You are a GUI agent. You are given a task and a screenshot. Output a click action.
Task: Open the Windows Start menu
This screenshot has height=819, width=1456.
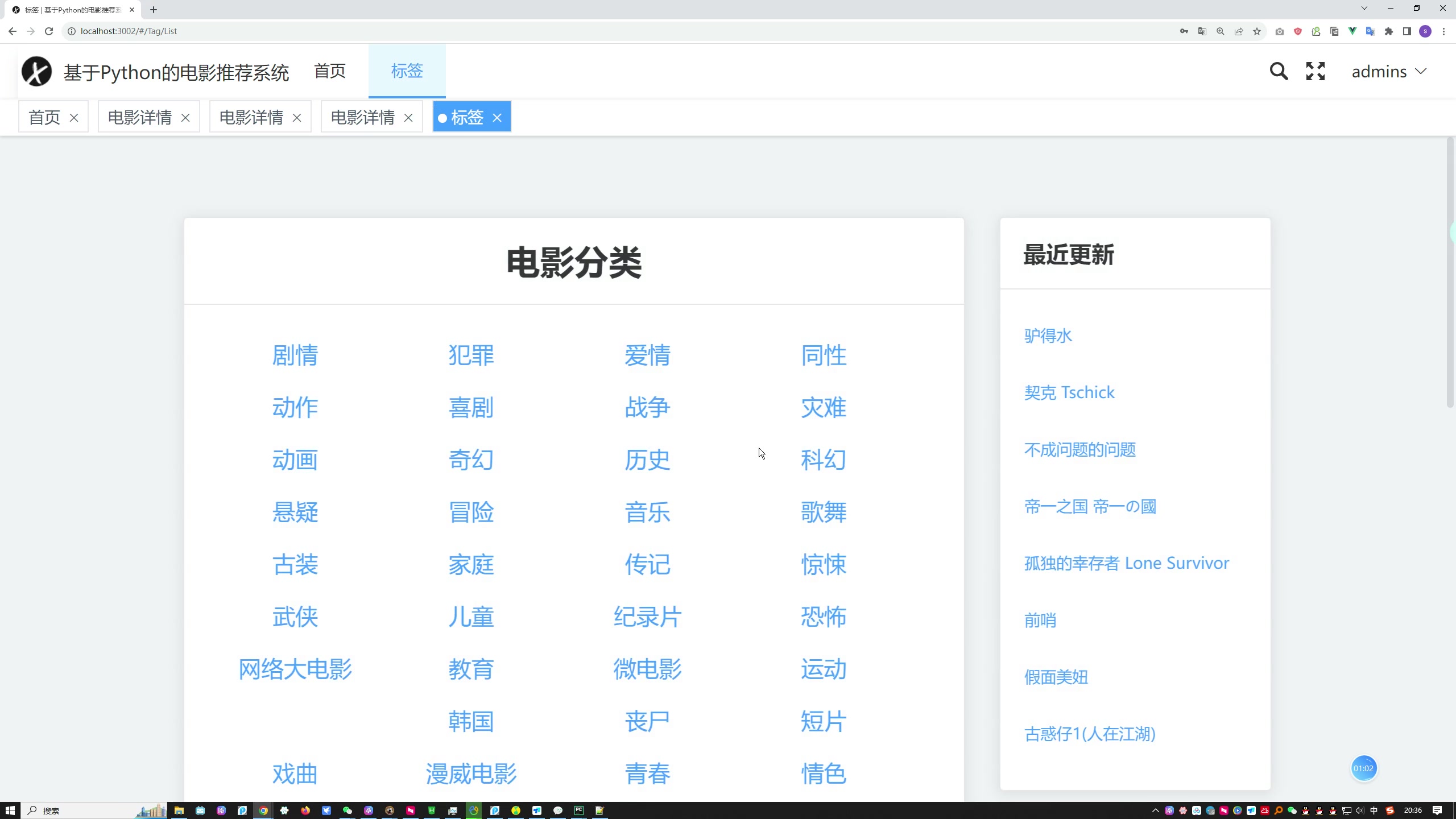point(10,810)
